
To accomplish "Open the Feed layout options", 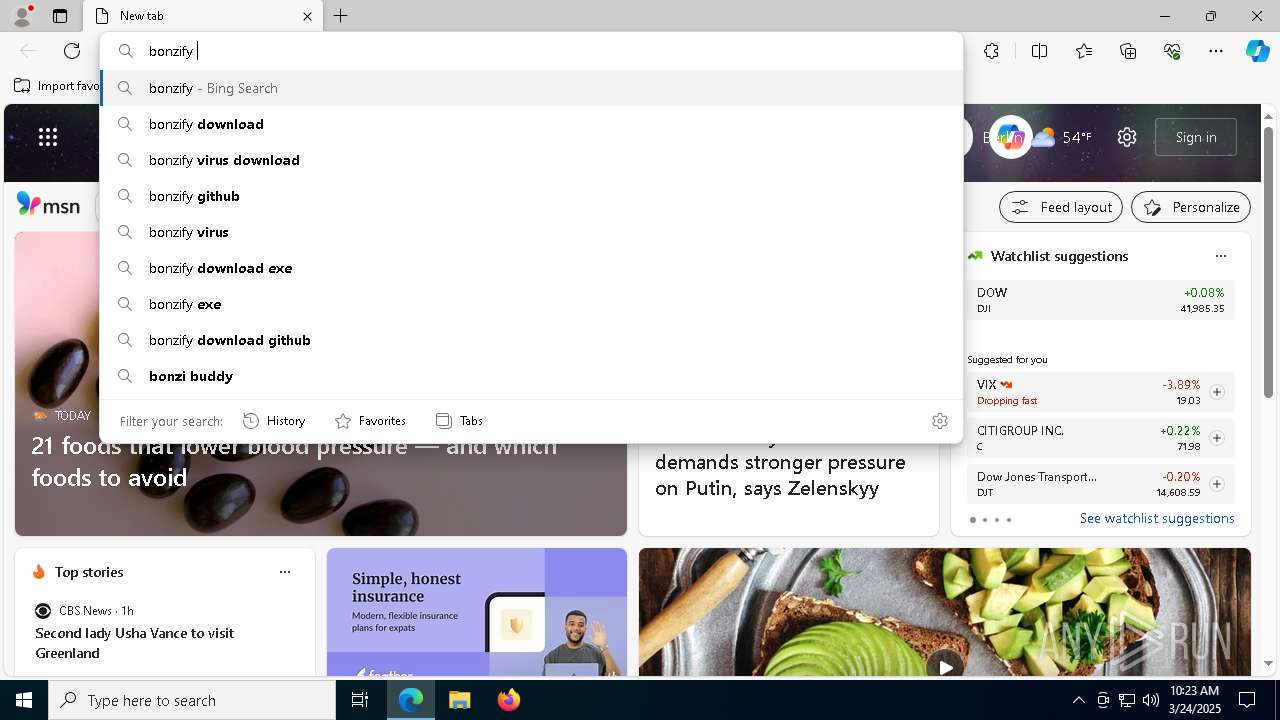I will tap(1061, 207).
